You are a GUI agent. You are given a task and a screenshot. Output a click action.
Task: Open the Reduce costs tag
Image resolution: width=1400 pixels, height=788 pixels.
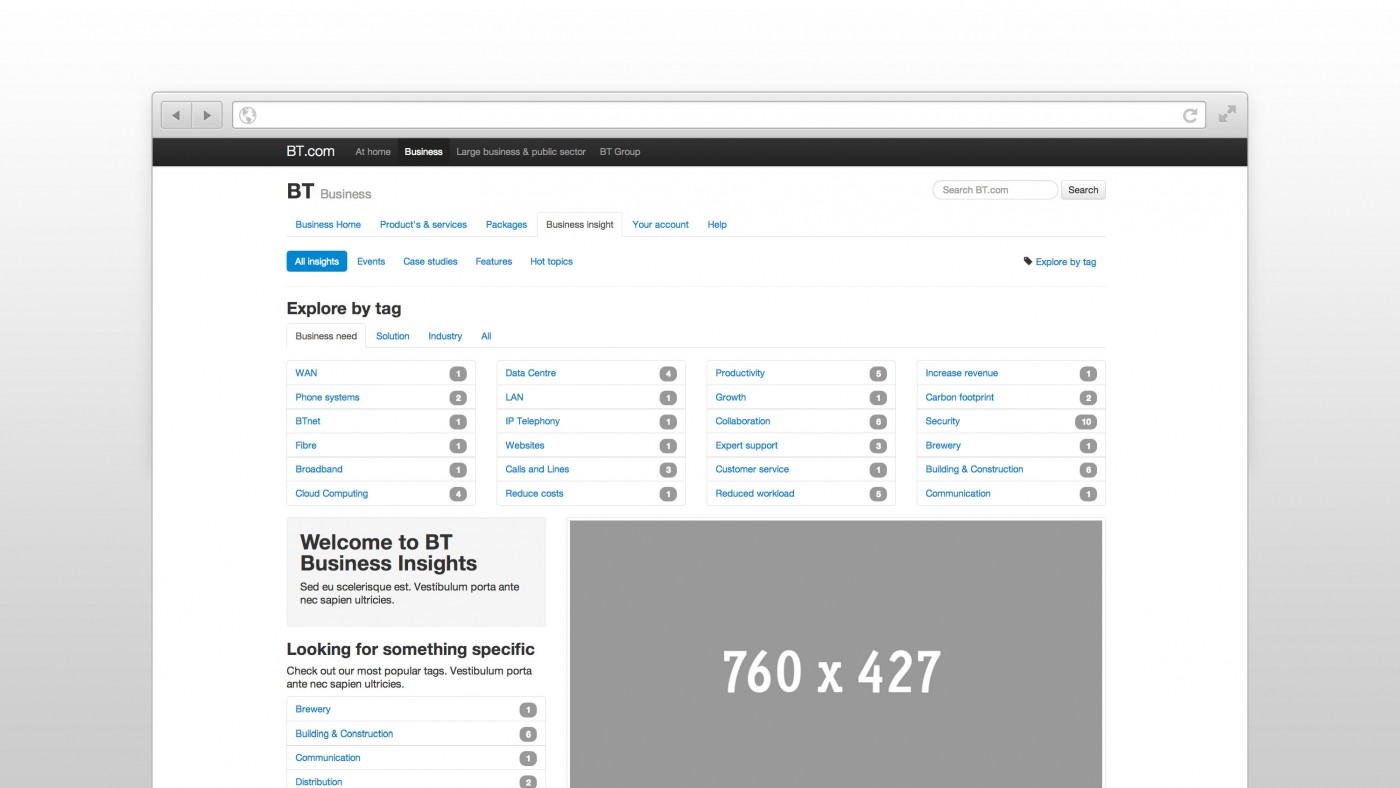535,493
